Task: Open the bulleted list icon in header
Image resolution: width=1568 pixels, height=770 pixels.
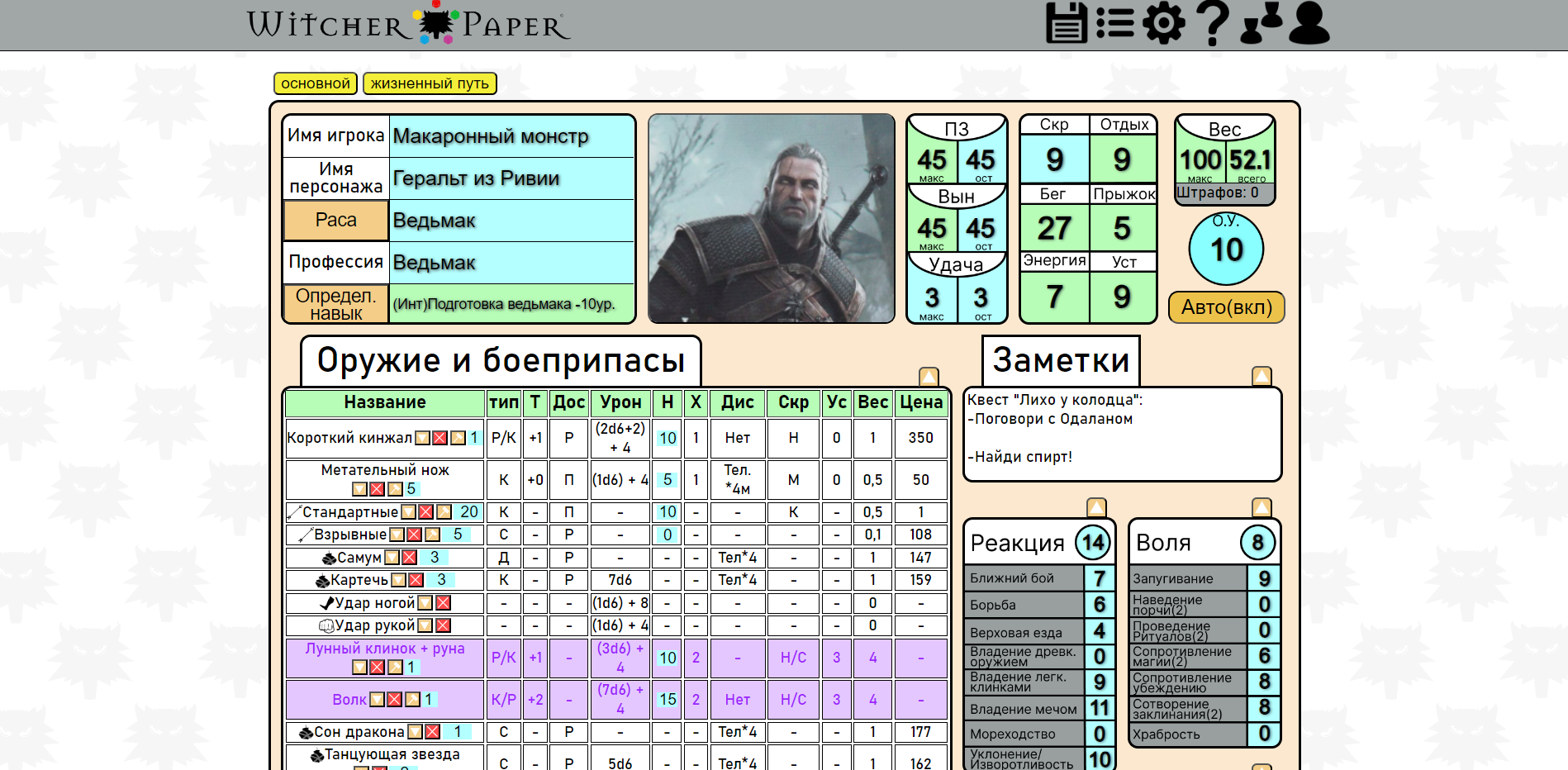Action: coord(1115,22)
